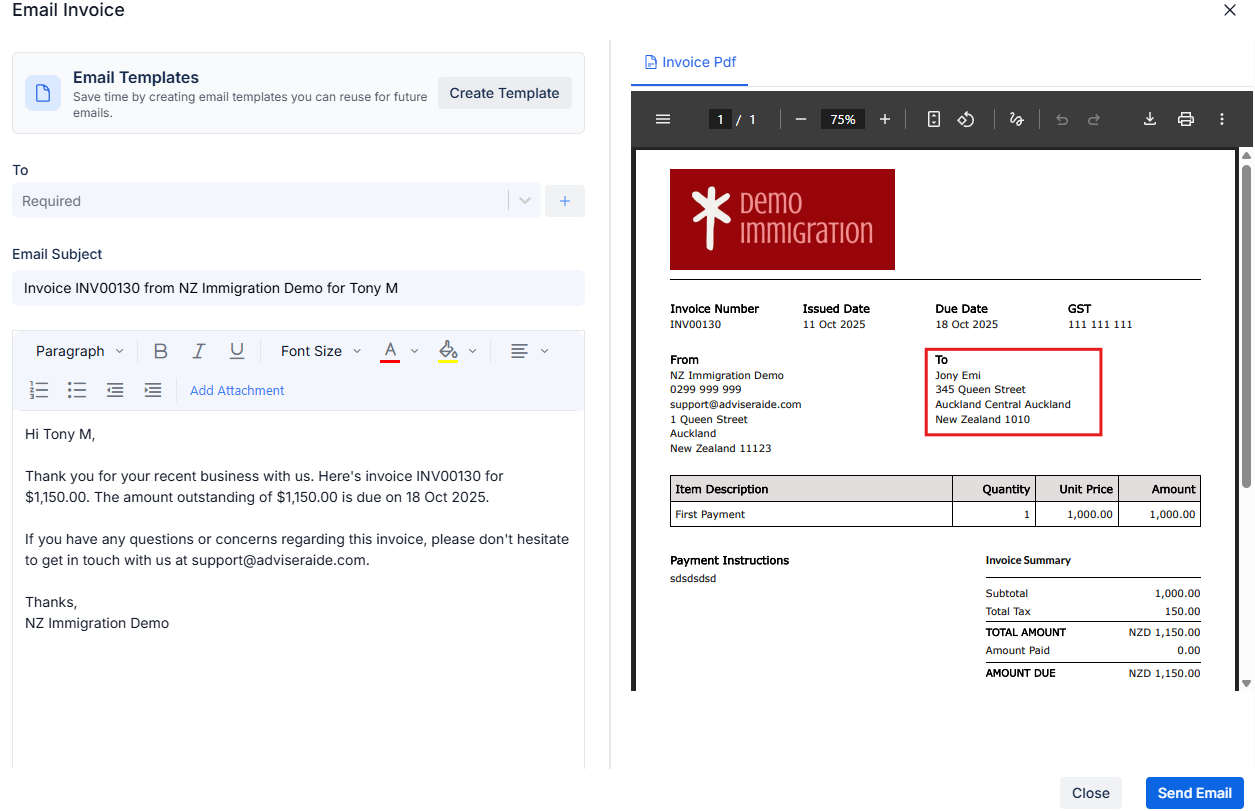Switch to the Invoice Pdf tab
Screen dimensions: 1255x811
click(690, 61)
